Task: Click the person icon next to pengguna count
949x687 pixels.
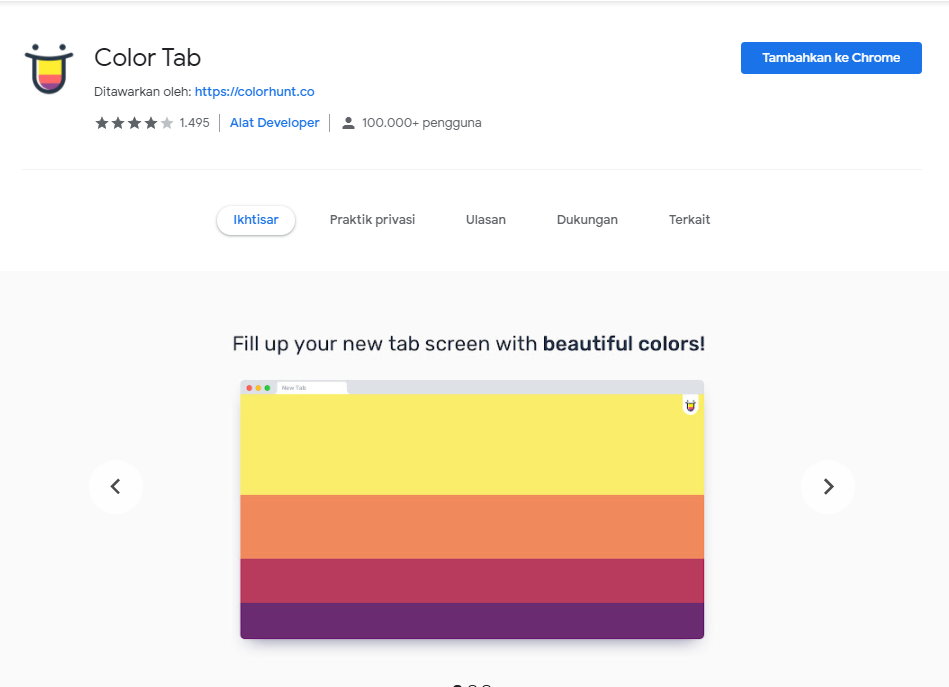Action: point(347,122)
